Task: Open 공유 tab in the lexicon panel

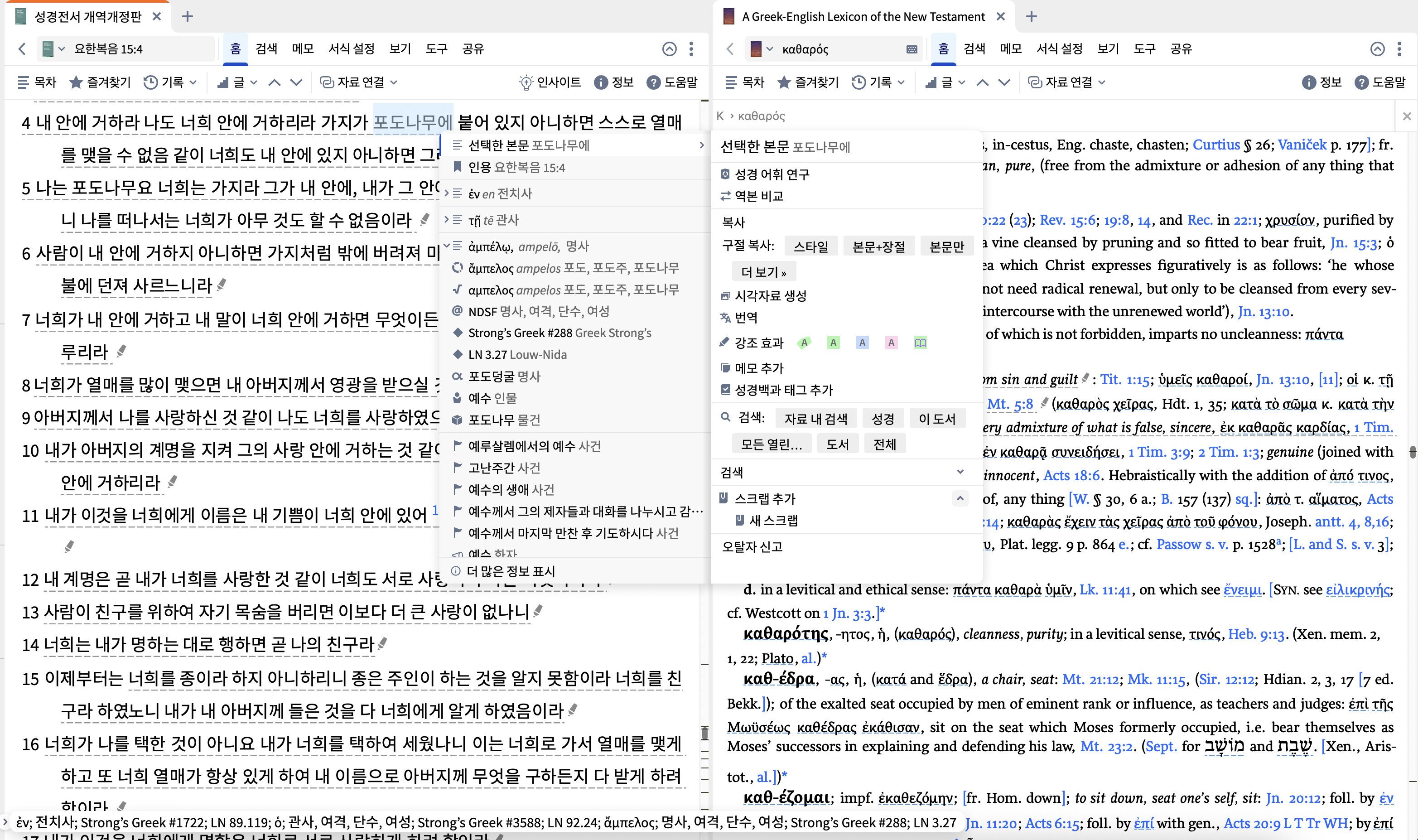Action: [x=1181, y=48]
